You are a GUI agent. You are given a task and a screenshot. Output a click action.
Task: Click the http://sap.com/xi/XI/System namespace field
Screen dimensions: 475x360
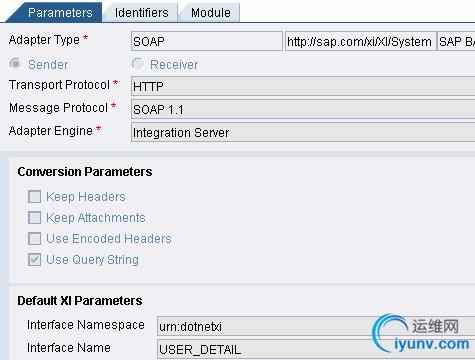361,41
